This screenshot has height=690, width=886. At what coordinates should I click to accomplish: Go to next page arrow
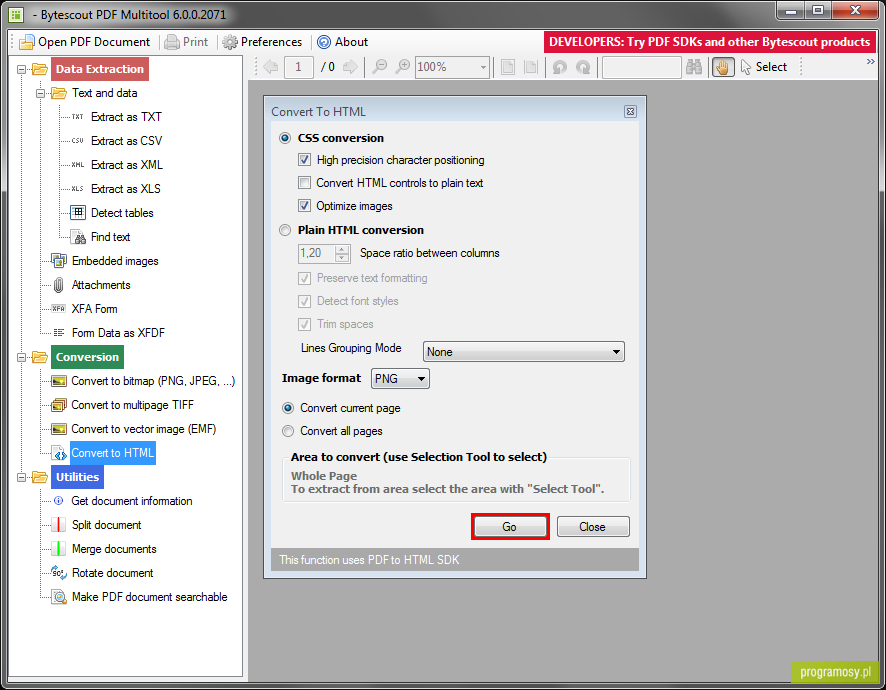click(350, 67)
